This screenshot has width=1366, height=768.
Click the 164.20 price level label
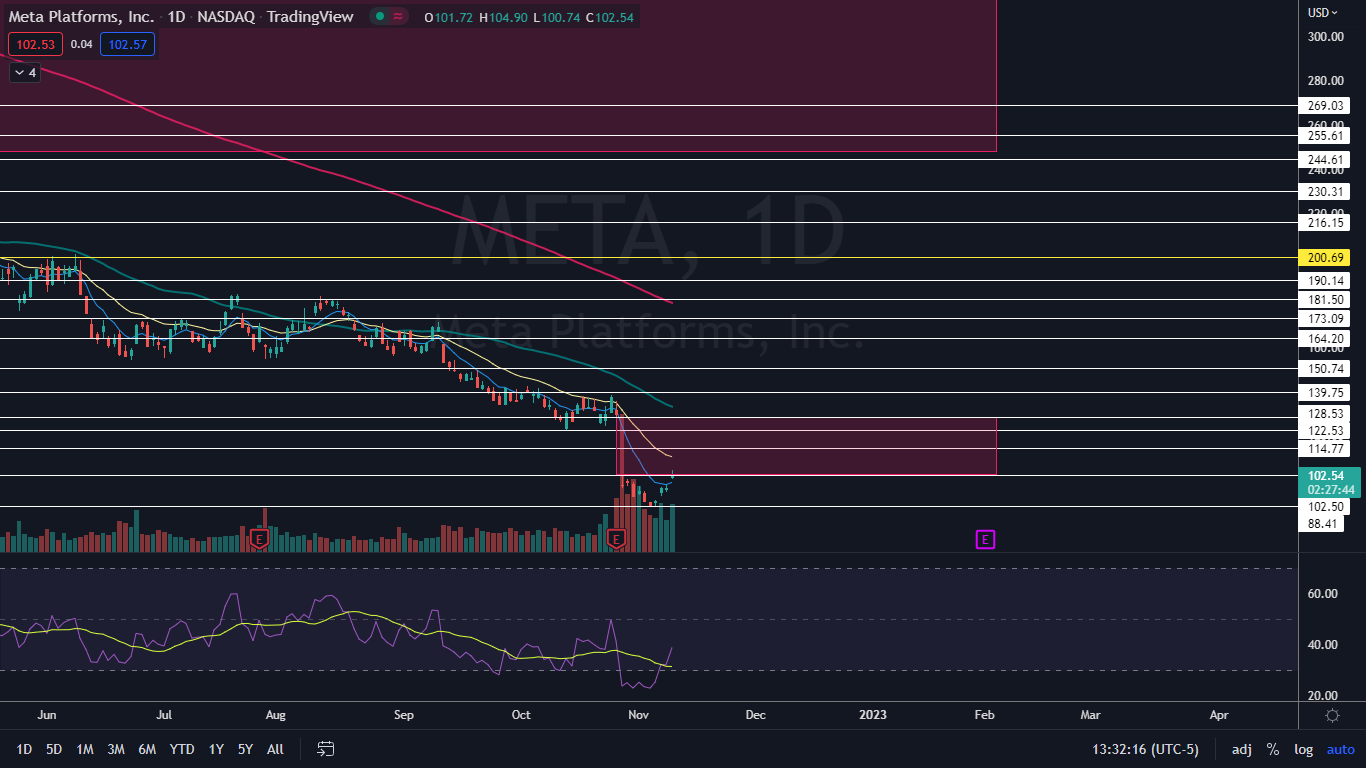(1324, 339)
